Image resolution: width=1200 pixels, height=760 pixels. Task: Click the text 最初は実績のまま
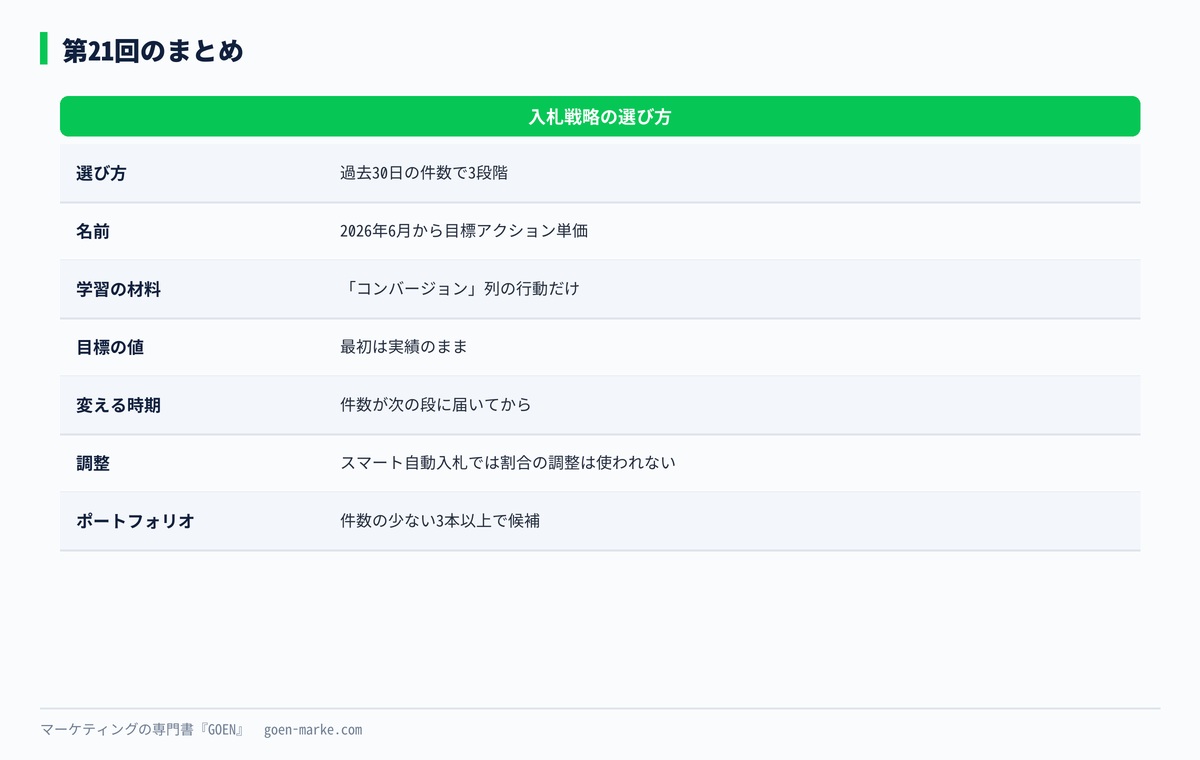pyautogui.click(x=404, y=347)
